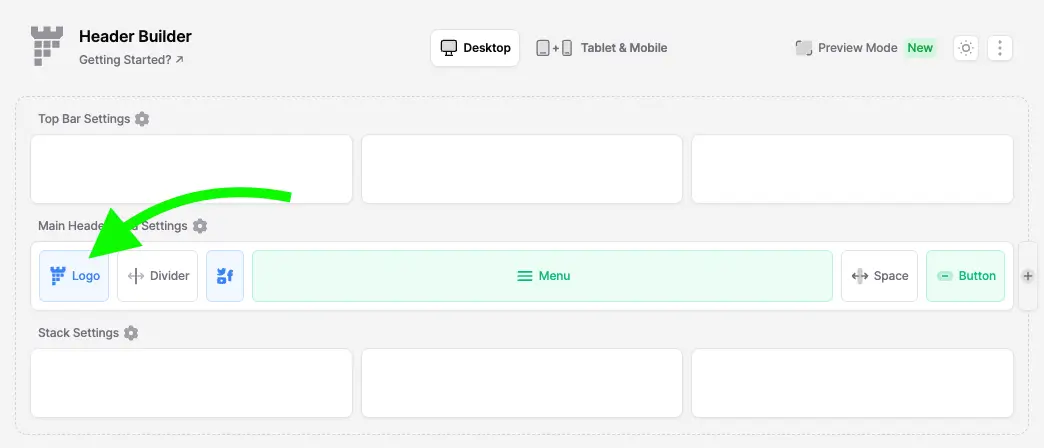Click the middle Stack empty column
Screen dimensions: 1044x448
click(522, 383)
